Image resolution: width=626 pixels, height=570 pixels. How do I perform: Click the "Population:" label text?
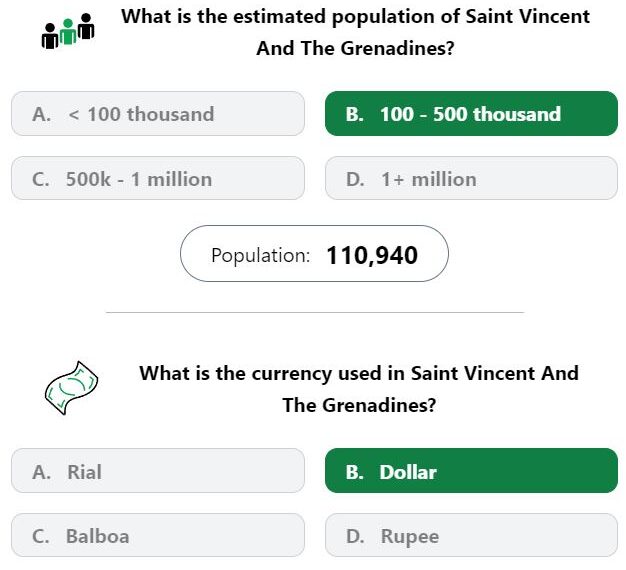[x=261, y=255]
